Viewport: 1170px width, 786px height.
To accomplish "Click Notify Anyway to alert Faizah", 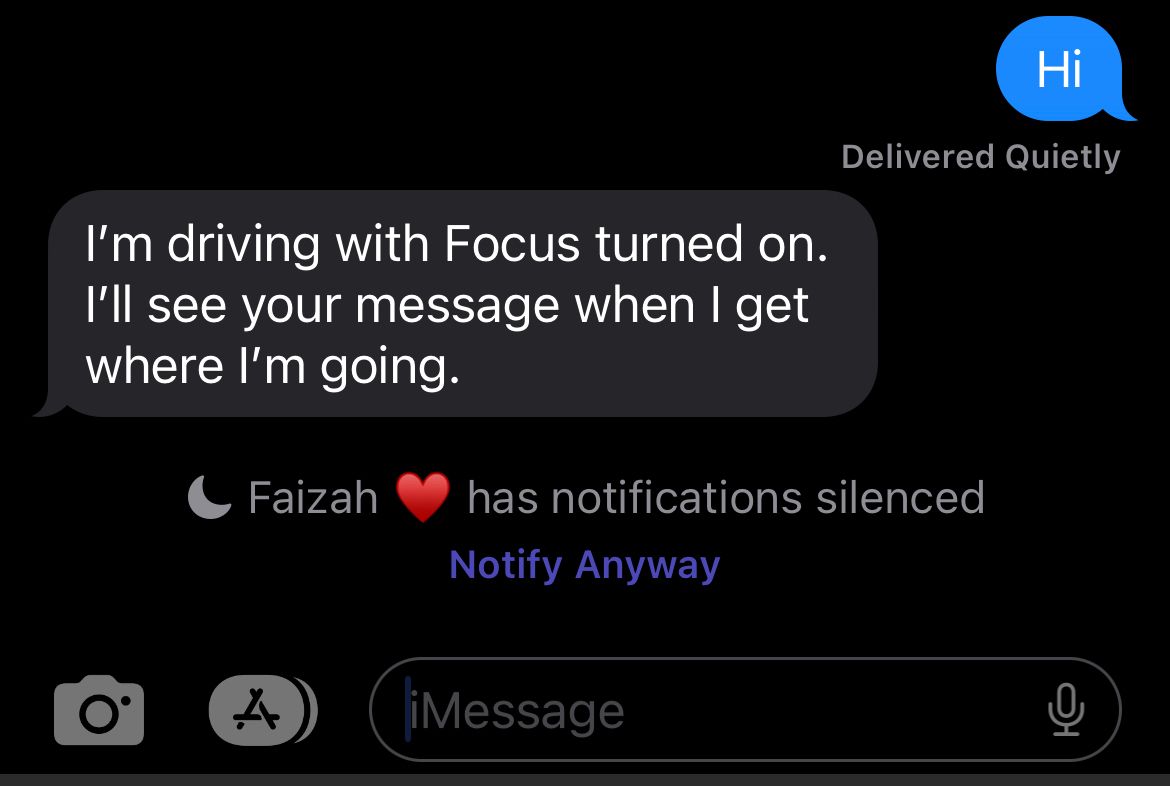I will point(585,564).
